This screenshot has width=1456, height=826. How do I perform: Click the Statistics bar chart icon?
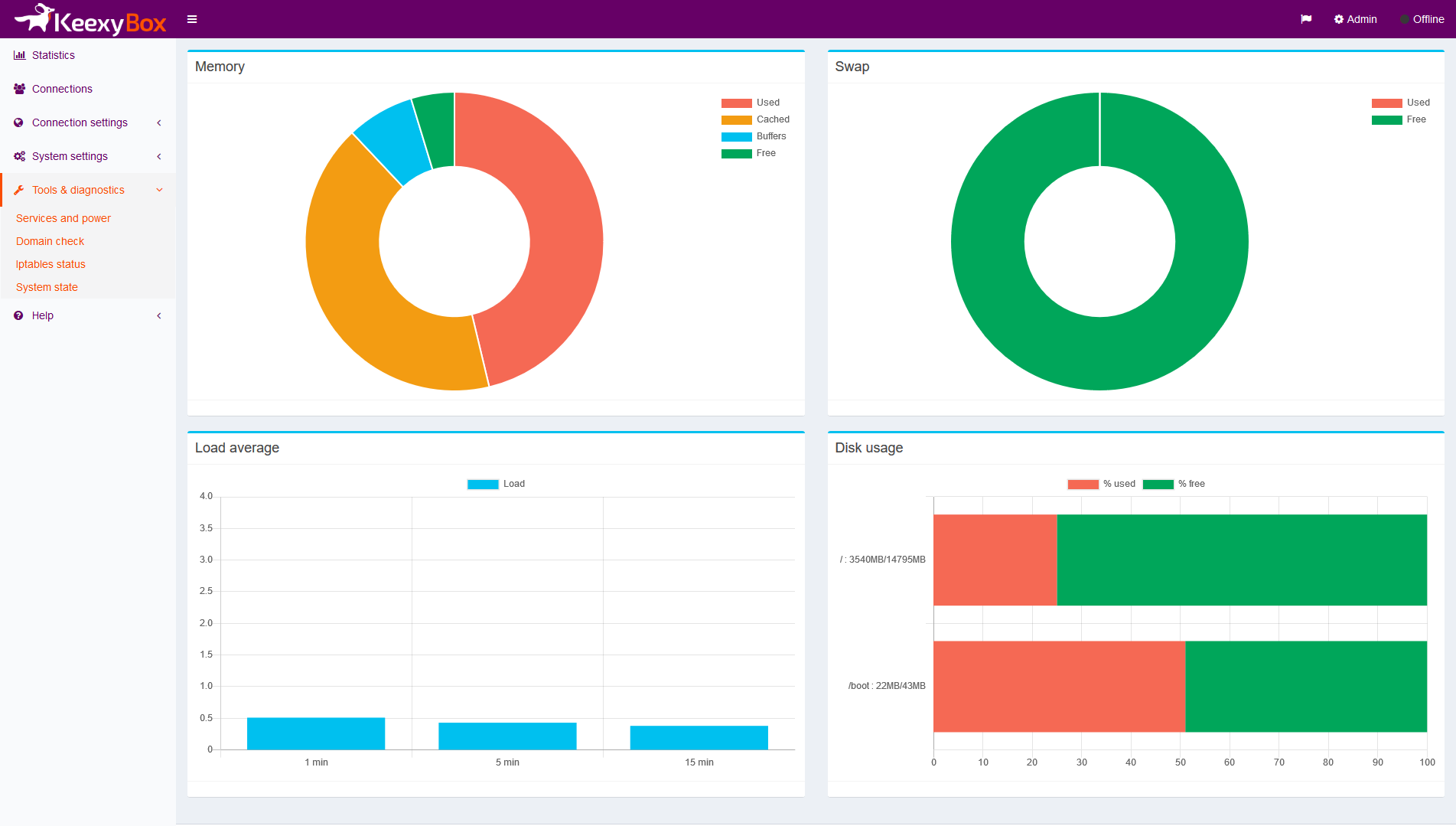click(19, 55)
